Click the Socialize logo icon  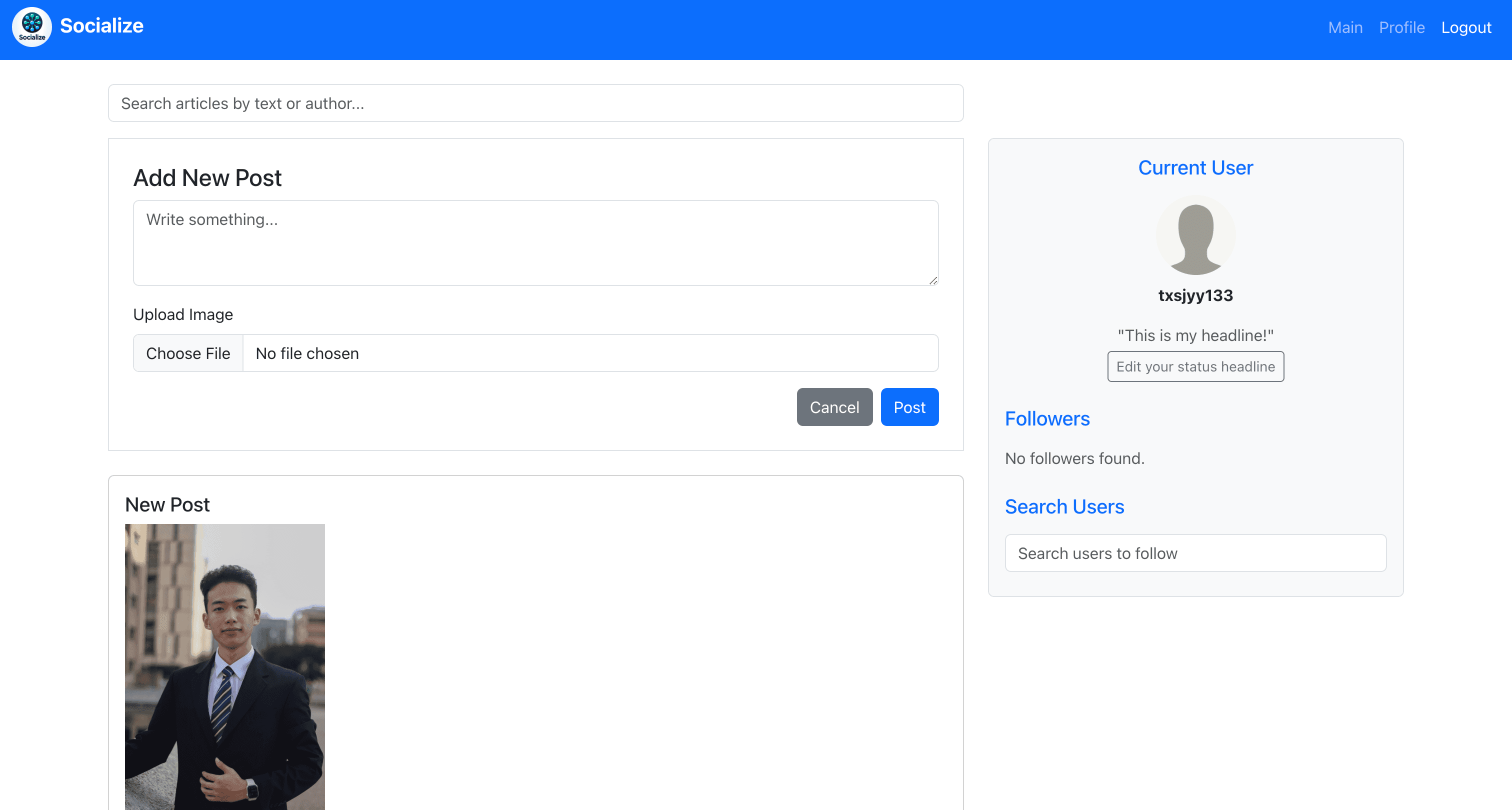click(31, 27)
